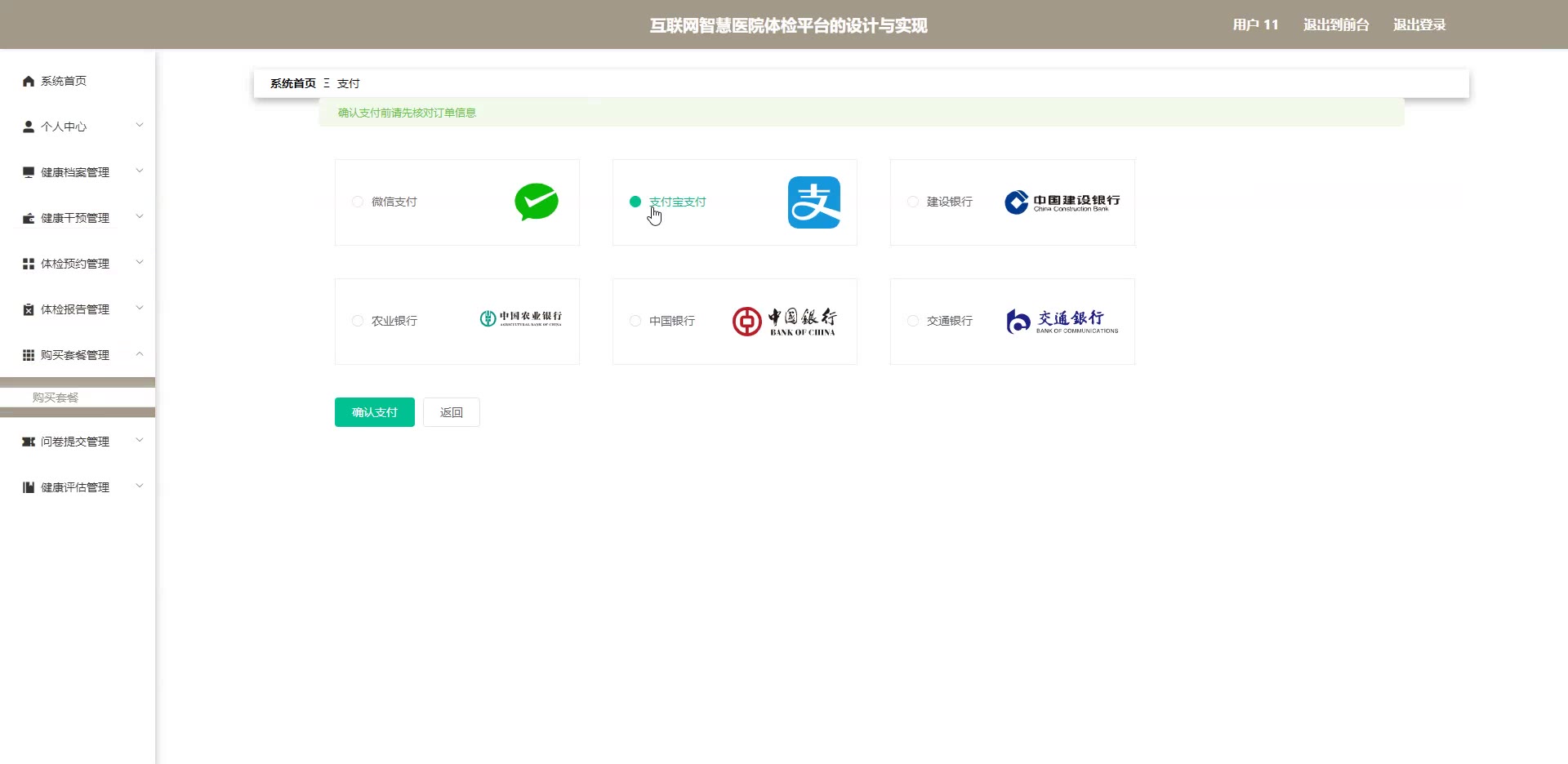Click the 体检报告管理 menu label

(x=75, y=309)
